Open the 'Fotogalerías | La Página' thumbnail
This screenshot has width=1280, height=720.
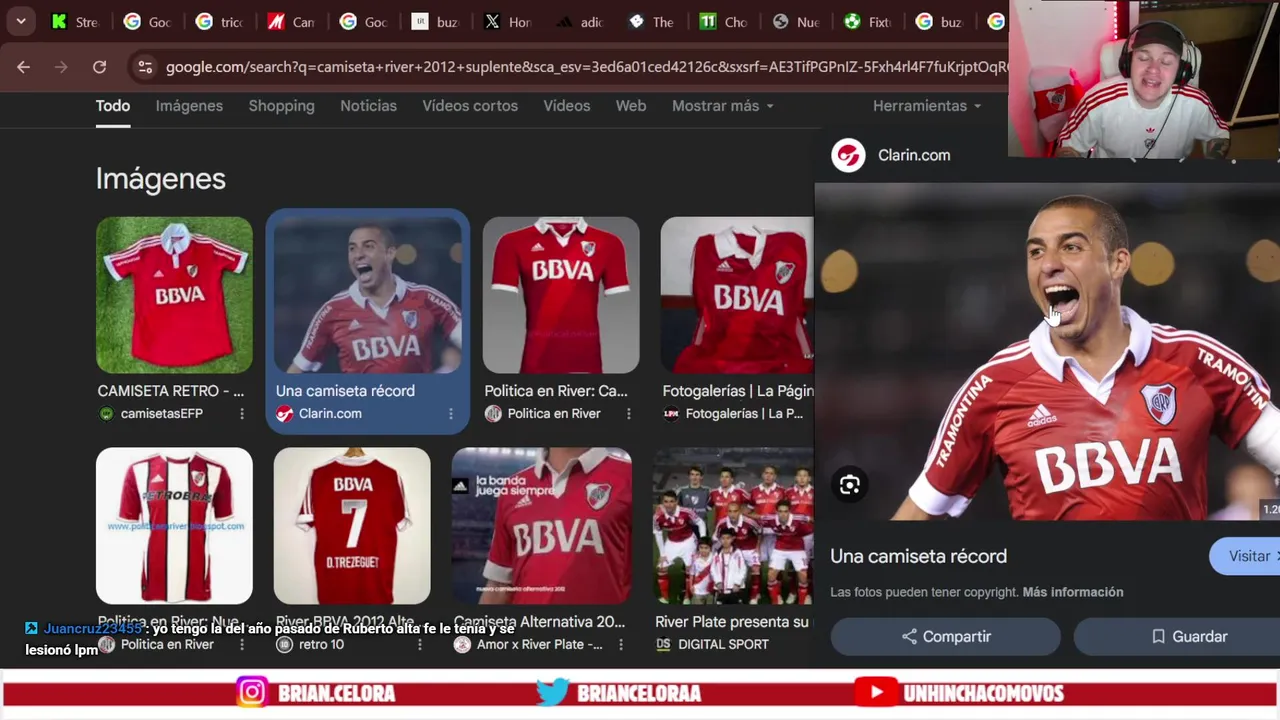pyautogui.click(x=737, y=295)
